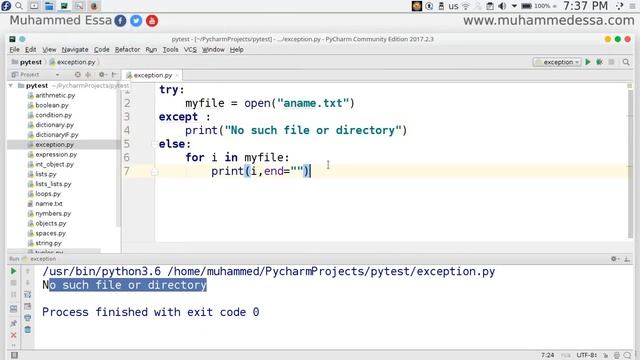Click the UTF-8 encoding in status bar
Screen dimensions: 640x360
tap(587, 355)
